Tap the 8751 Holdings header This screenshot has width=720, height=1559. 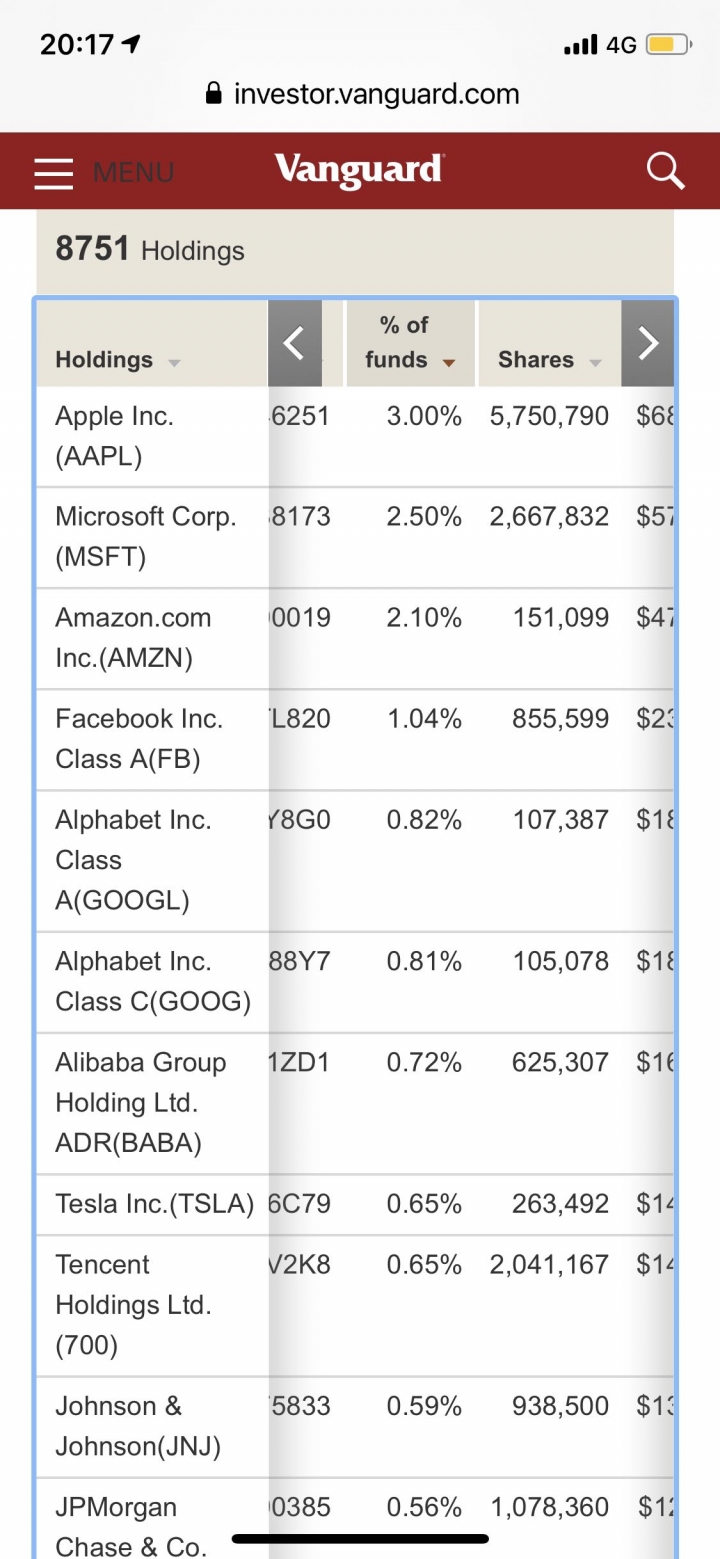150,250
